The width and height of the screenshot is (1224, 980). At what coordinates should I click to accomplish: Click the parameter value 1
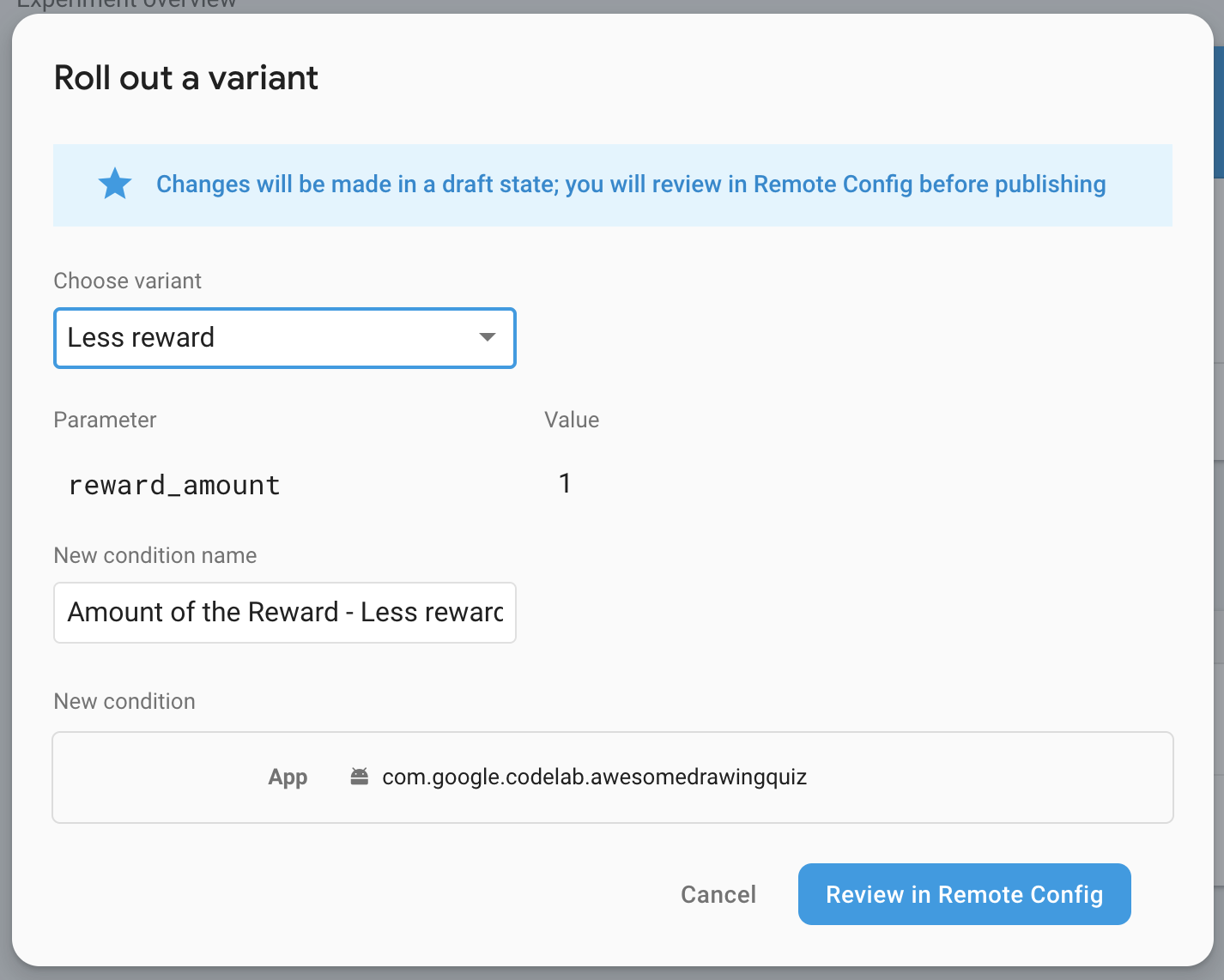[565, 483]
